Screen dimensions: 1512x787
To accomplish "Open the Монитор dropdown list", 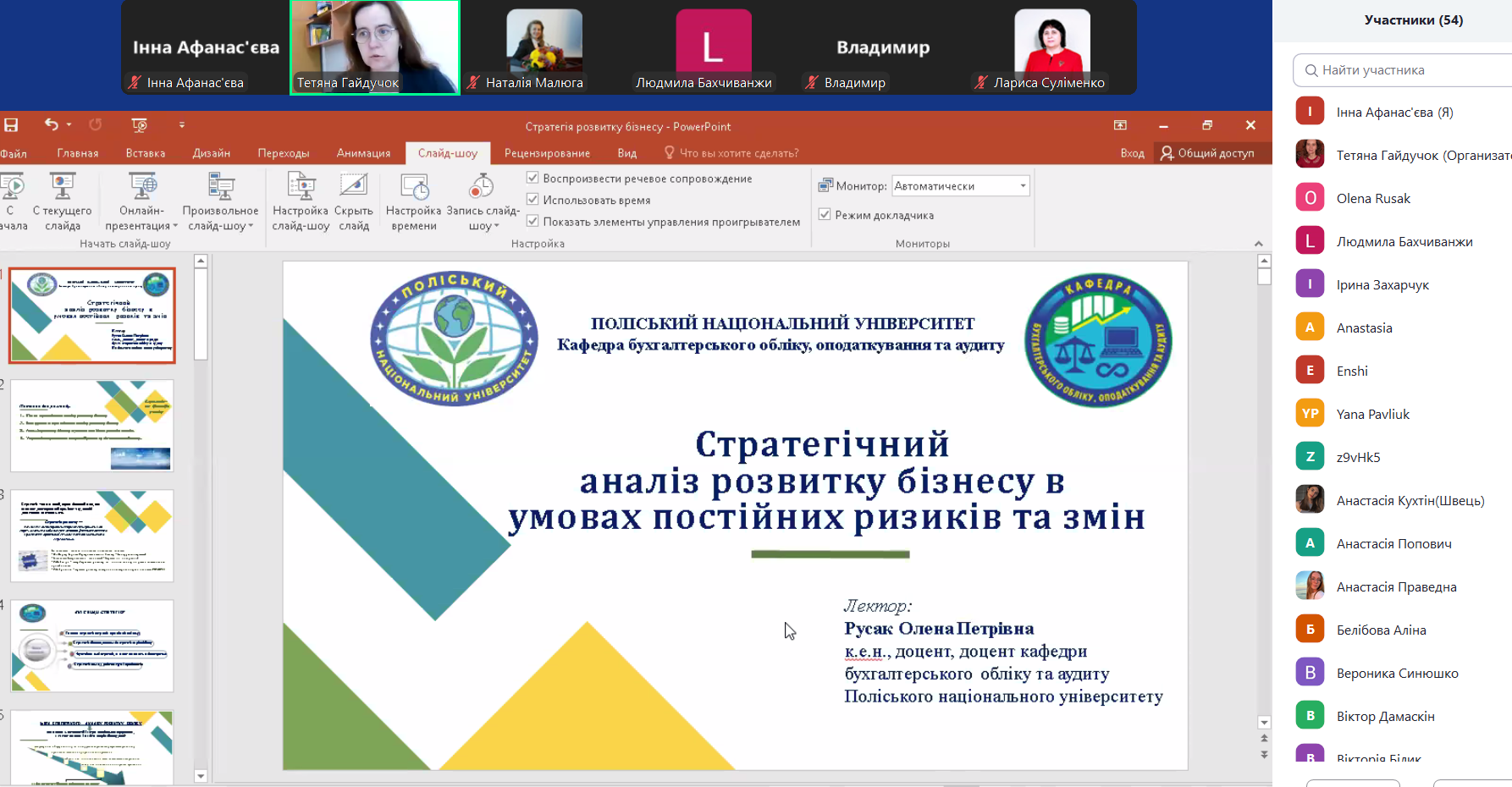I will pyautogui.click(x=1023, y=186).
